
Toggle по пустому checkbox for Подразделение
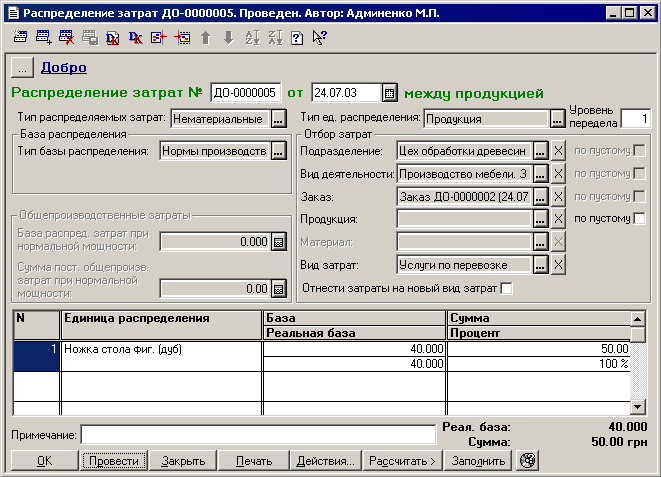point(639,150)
